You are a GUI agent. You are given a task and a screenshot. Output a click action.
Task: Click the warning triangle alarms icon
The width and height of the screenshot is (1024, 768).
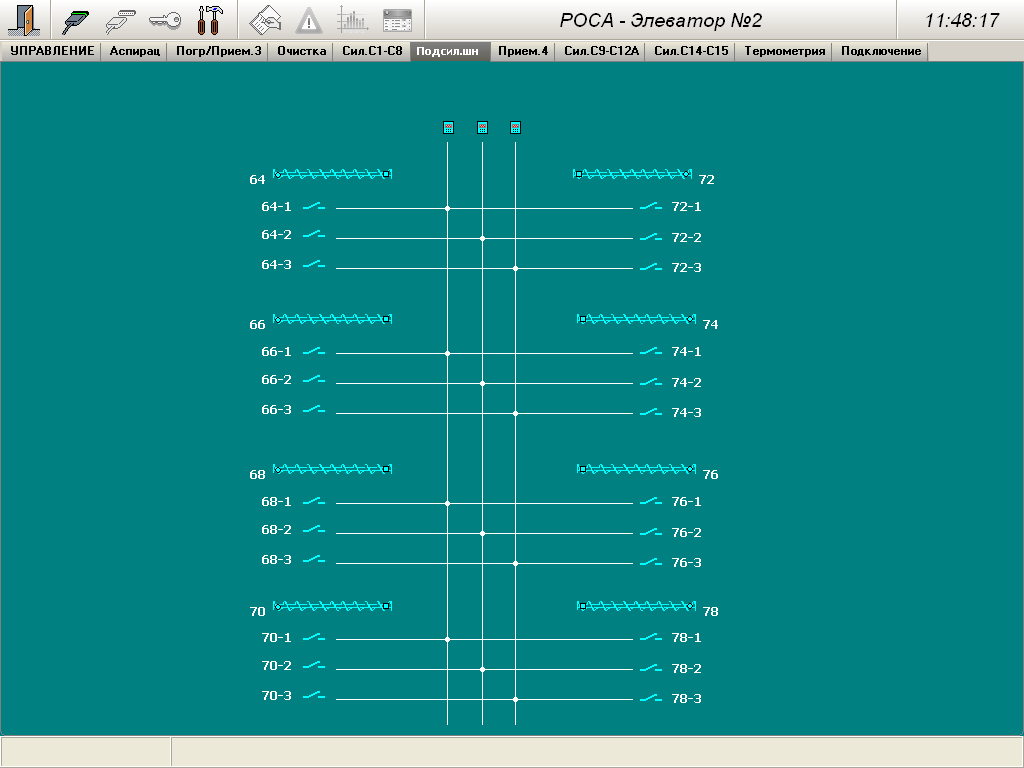[310, 20]
